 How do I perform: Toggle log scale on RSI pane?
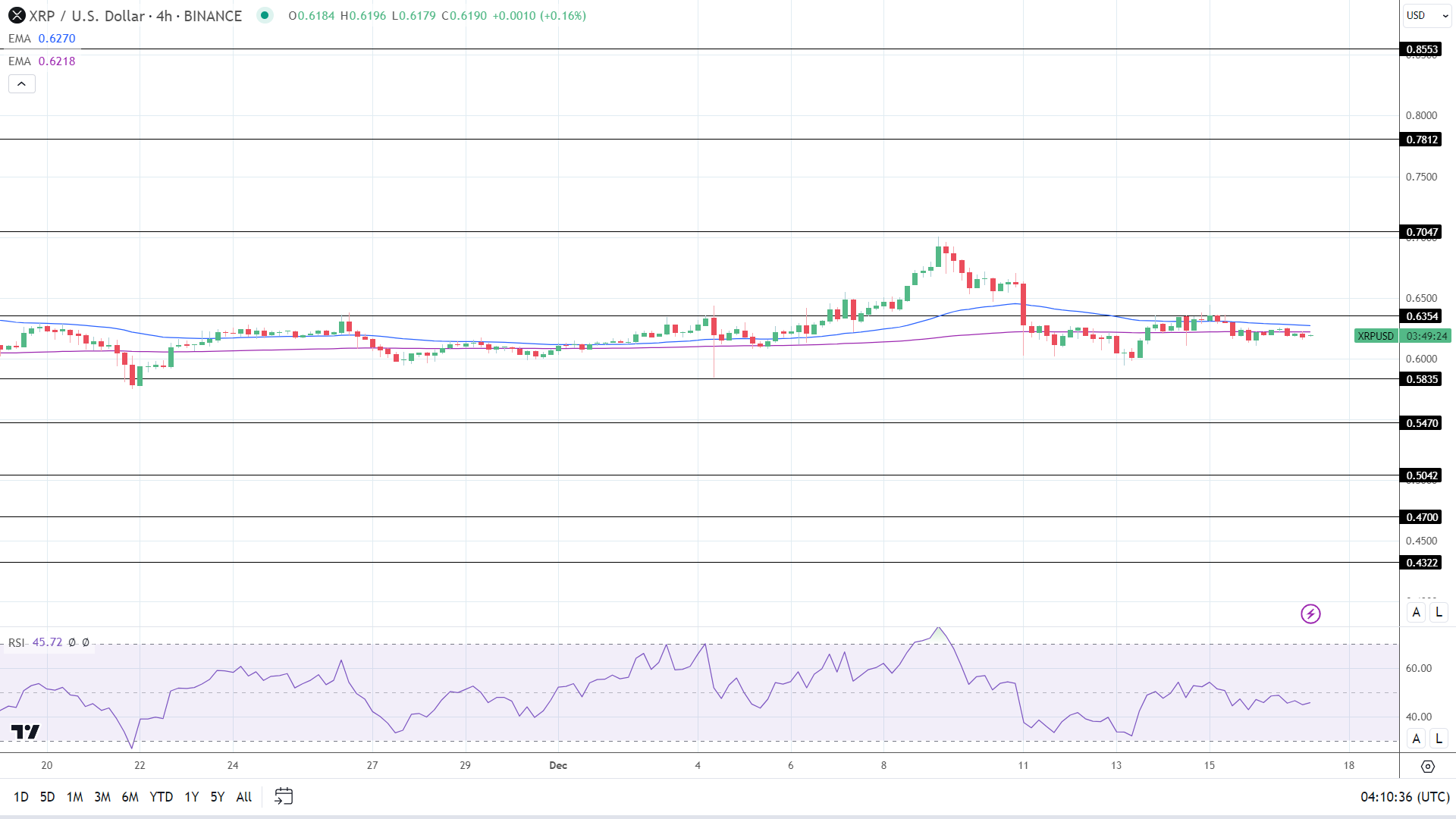[1439, 738]
